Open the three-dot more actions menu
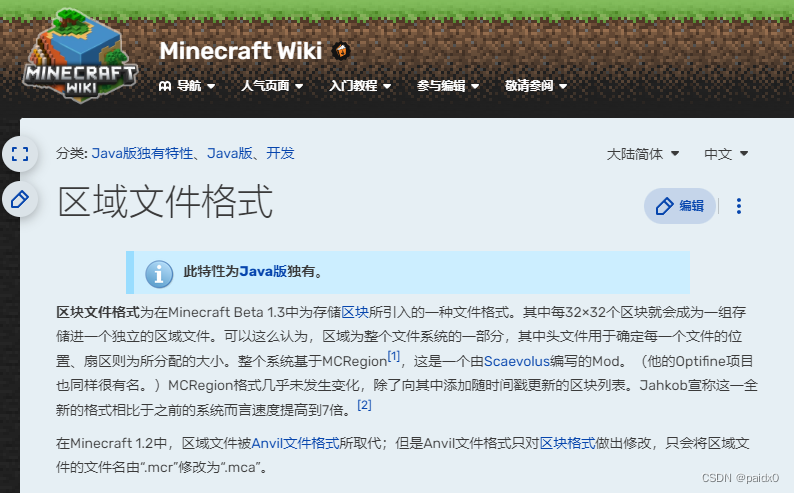This screenshot has width=794, height=493. click(739, 206)
